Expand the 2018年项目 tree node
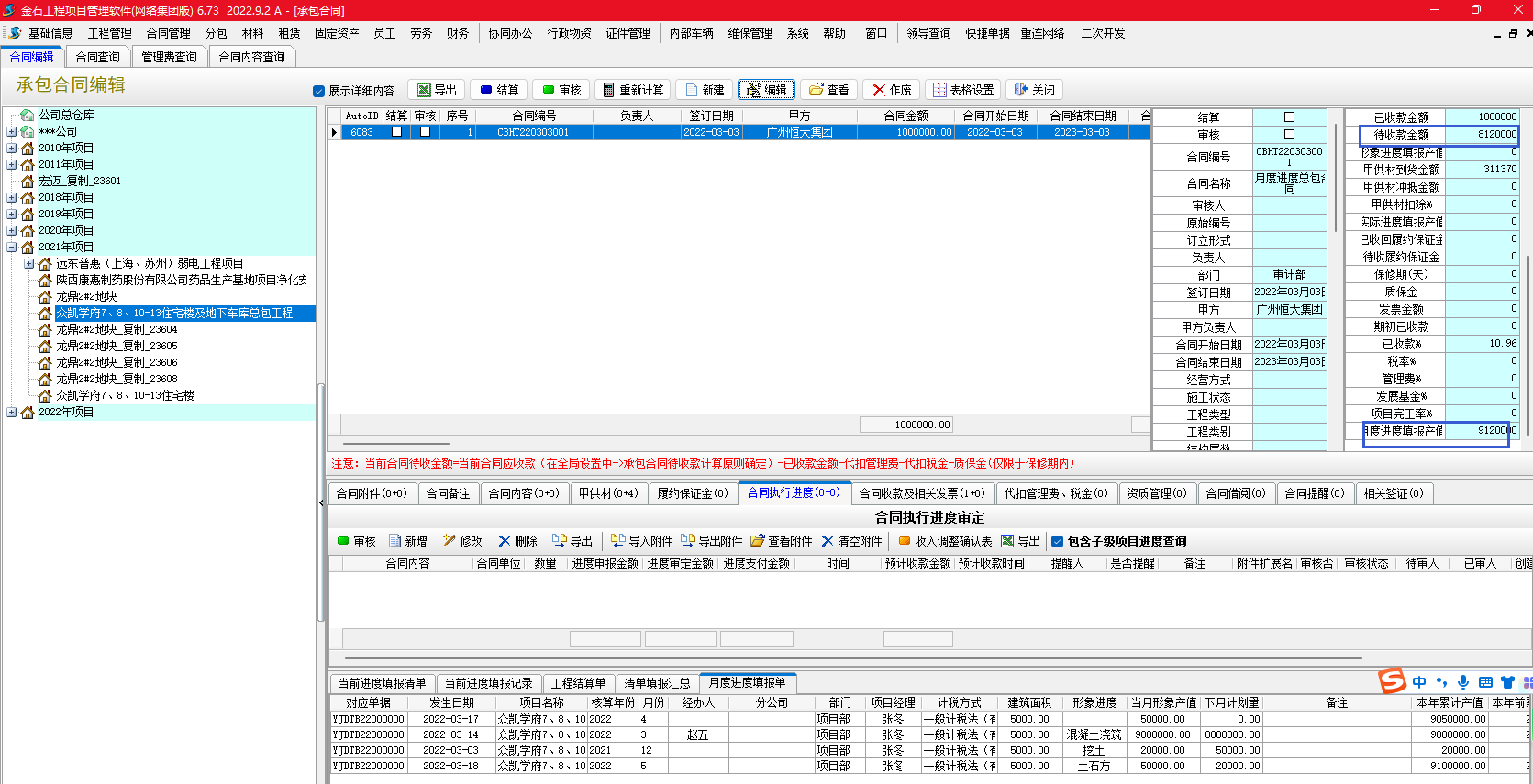 coord(11,198)
